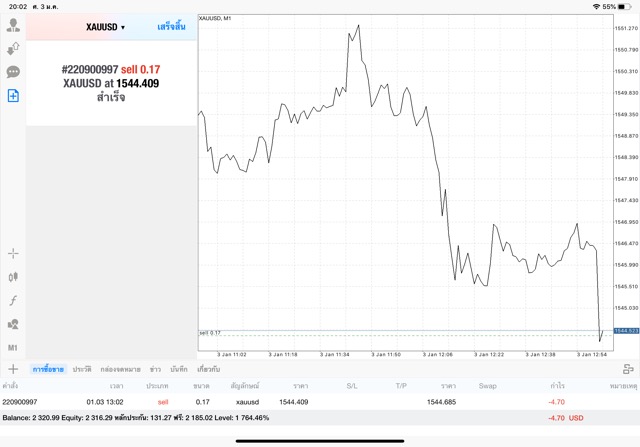Enable the crosshair cursor tool
Image resolution: width=640 pixels, height=447 pixels.
pos(13,253)
